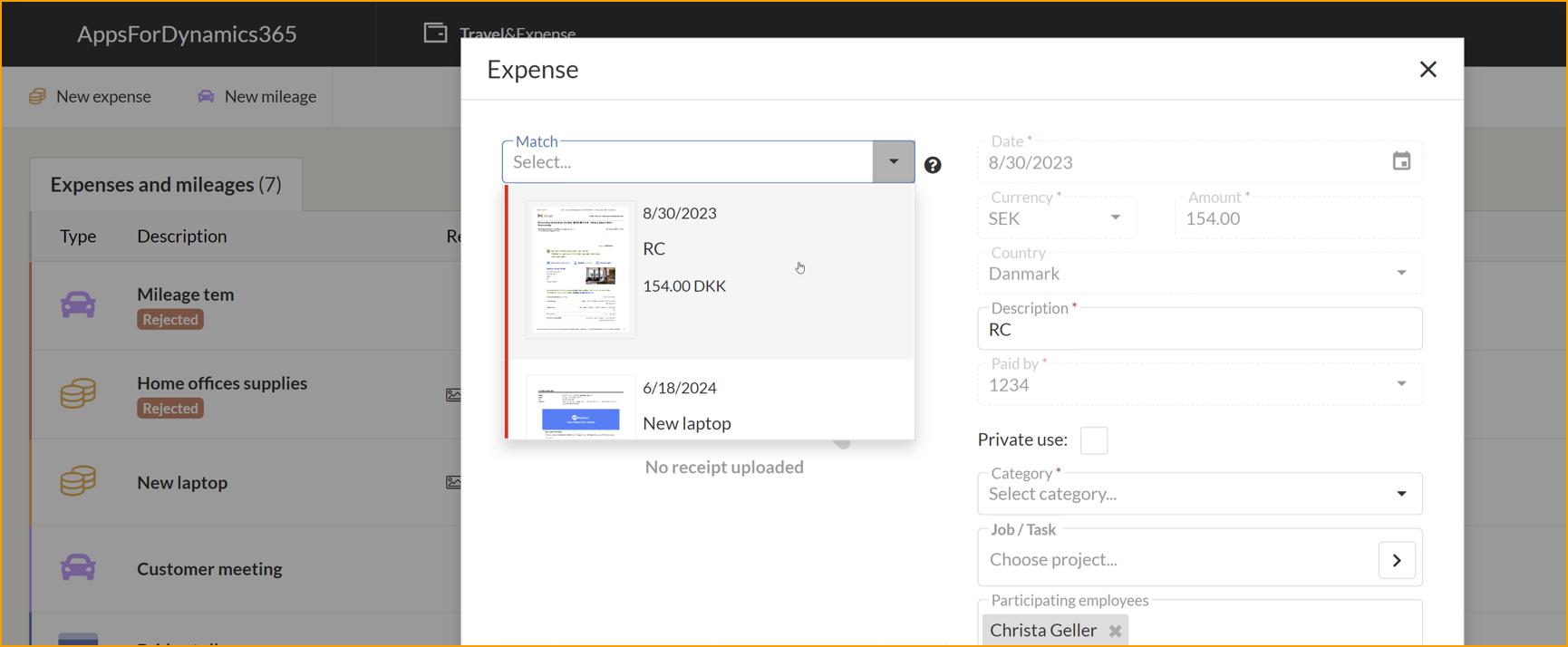Image resolution: width=1568 pixels, height=647 pixels.
Task: Click the RC receipt thumbnail
Action: coord(581,269)
